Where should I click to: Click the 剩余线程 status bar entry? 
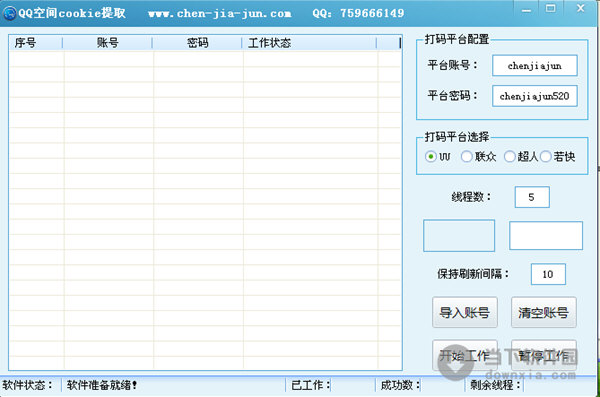point(495,385)
